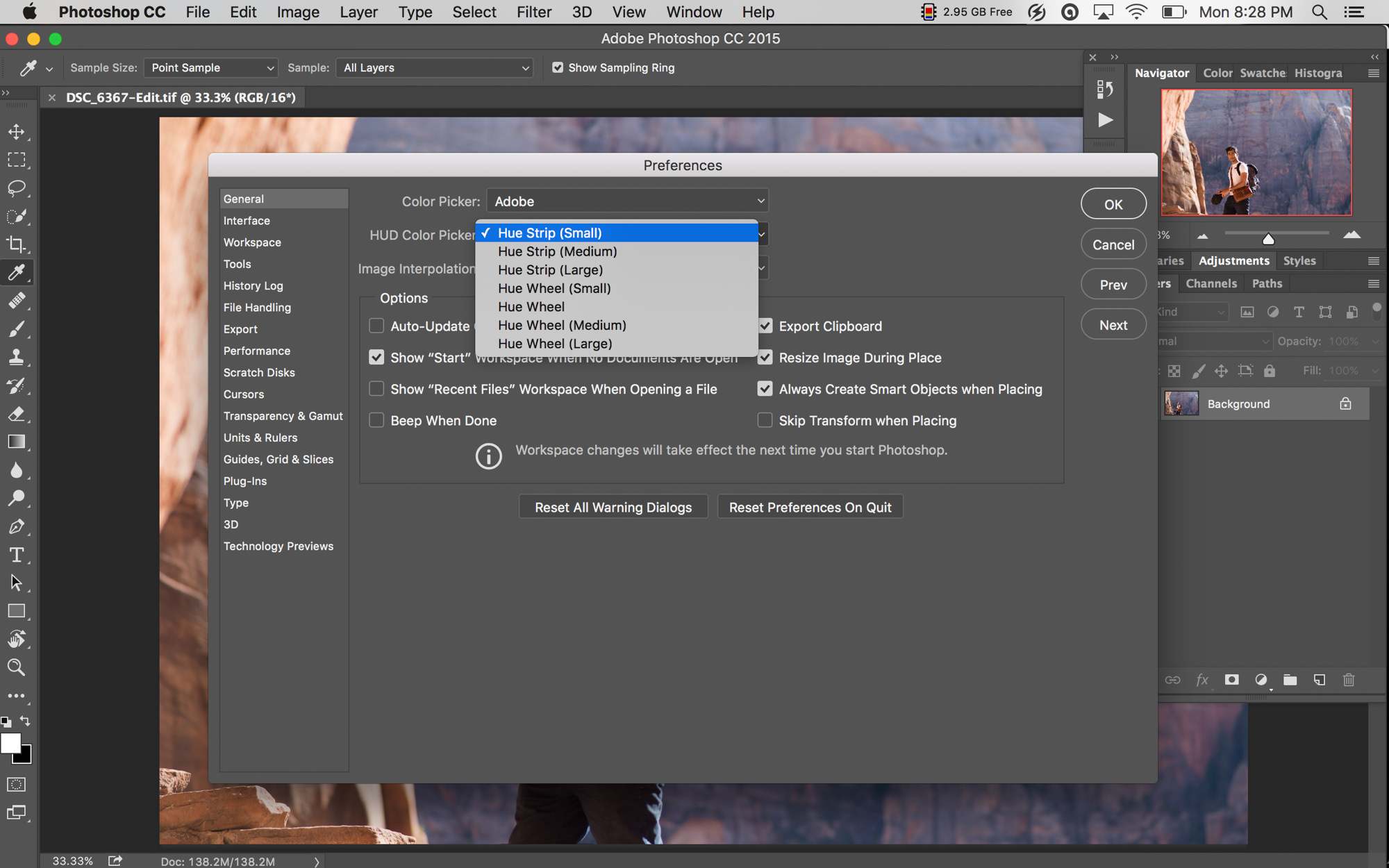This screenshot has width=1389, height=868.
Task: Choose Hue Wheel (Large) from the list
Action: pos(554,343)
